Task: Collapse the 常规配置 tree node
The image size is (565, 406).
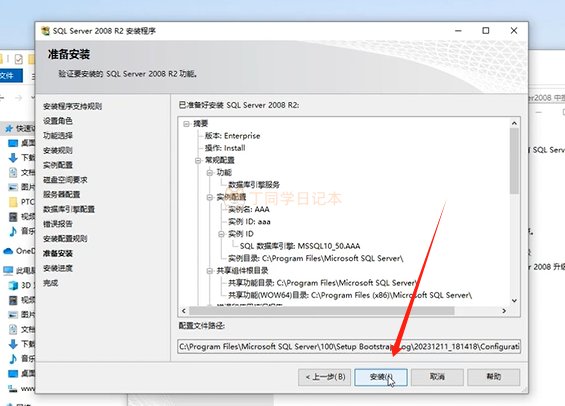Action: 198,160
